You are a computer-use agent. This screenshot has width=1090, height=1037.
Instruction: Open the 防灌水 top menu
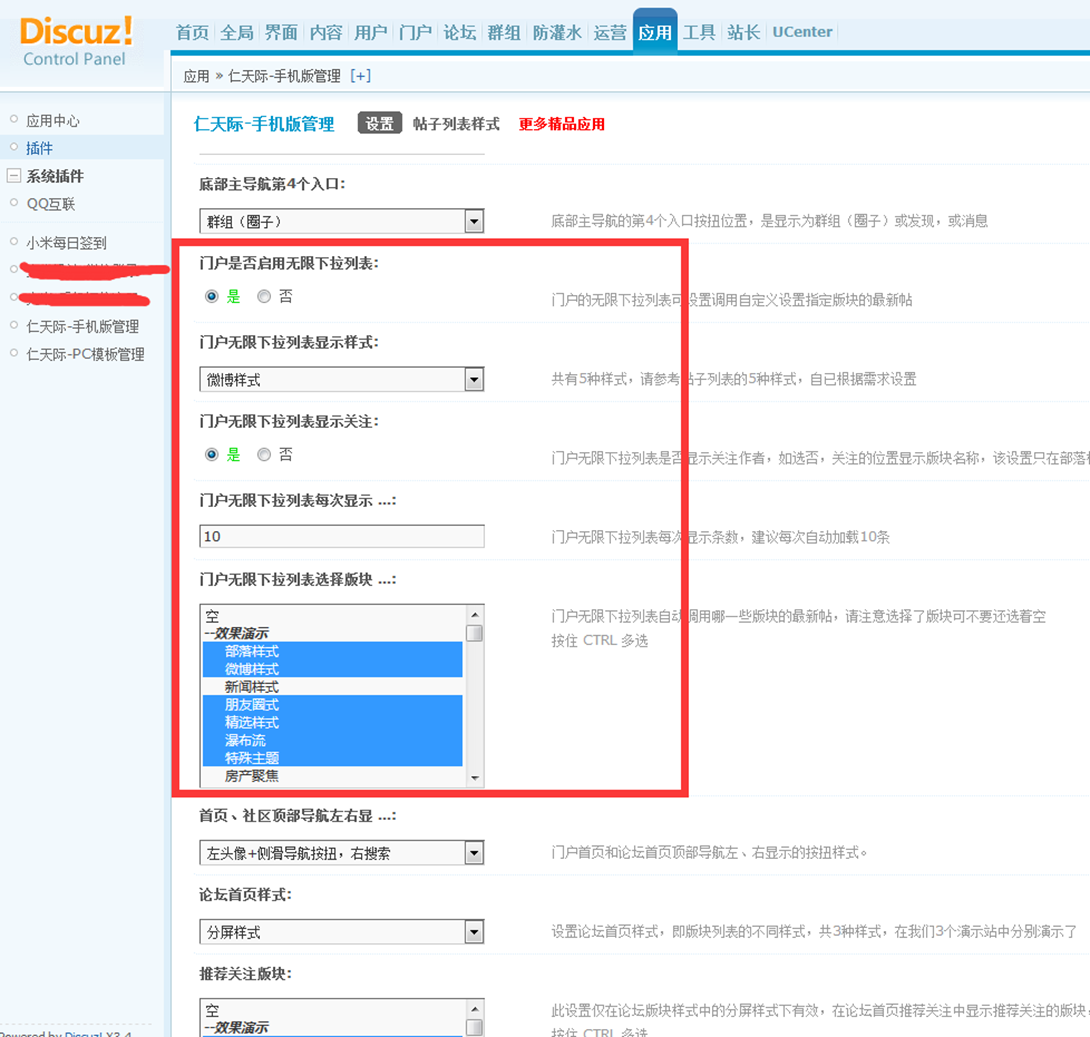[x=558, y=33]
